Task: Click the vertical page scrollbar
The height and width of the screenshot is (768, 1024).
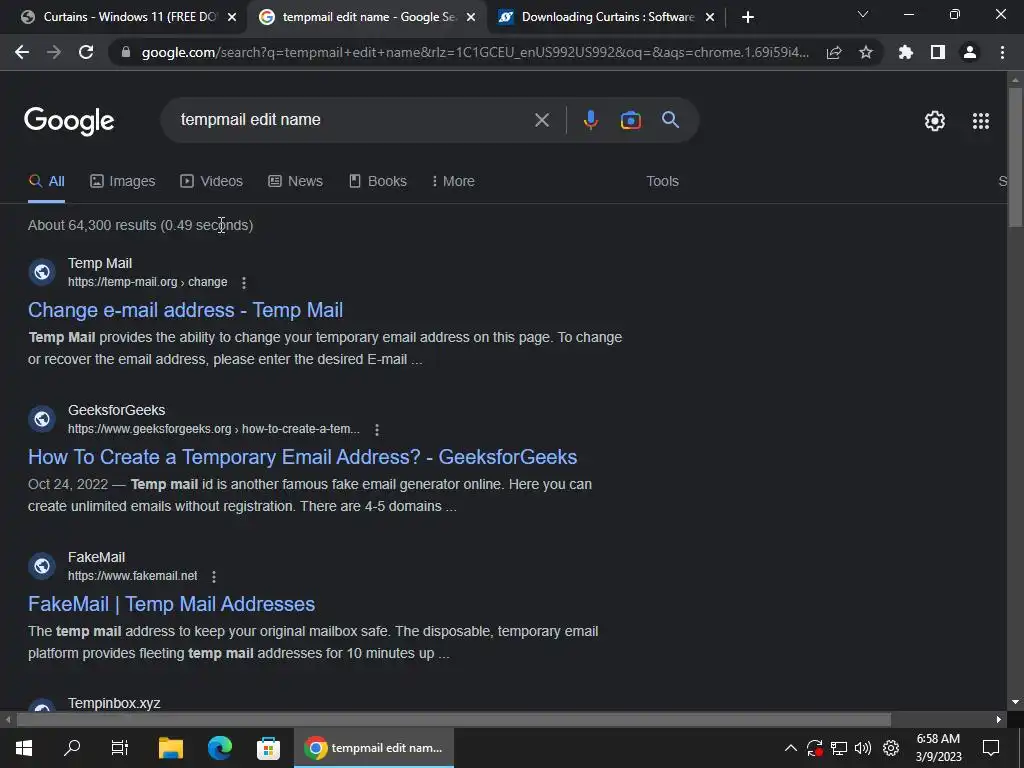Action: point(1015,157)
